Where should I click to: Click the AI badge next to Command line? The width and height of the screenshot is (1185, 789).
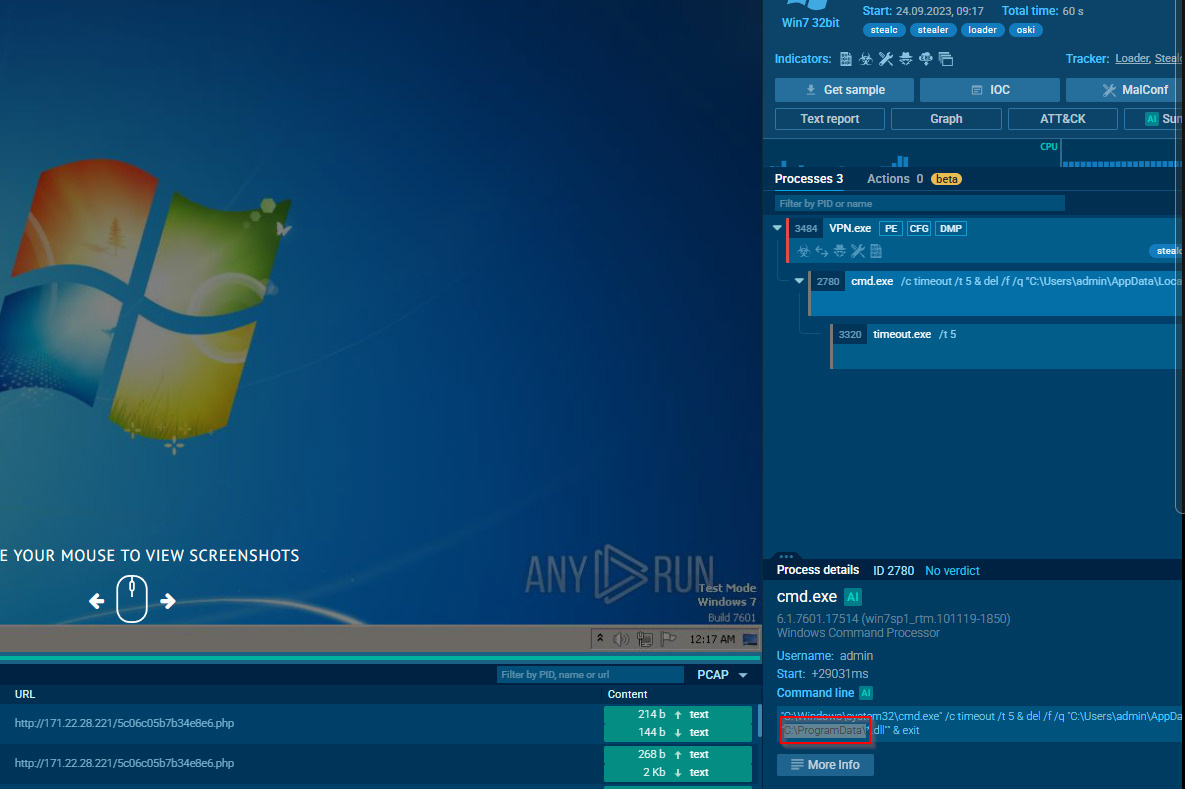tap(866, 693)
